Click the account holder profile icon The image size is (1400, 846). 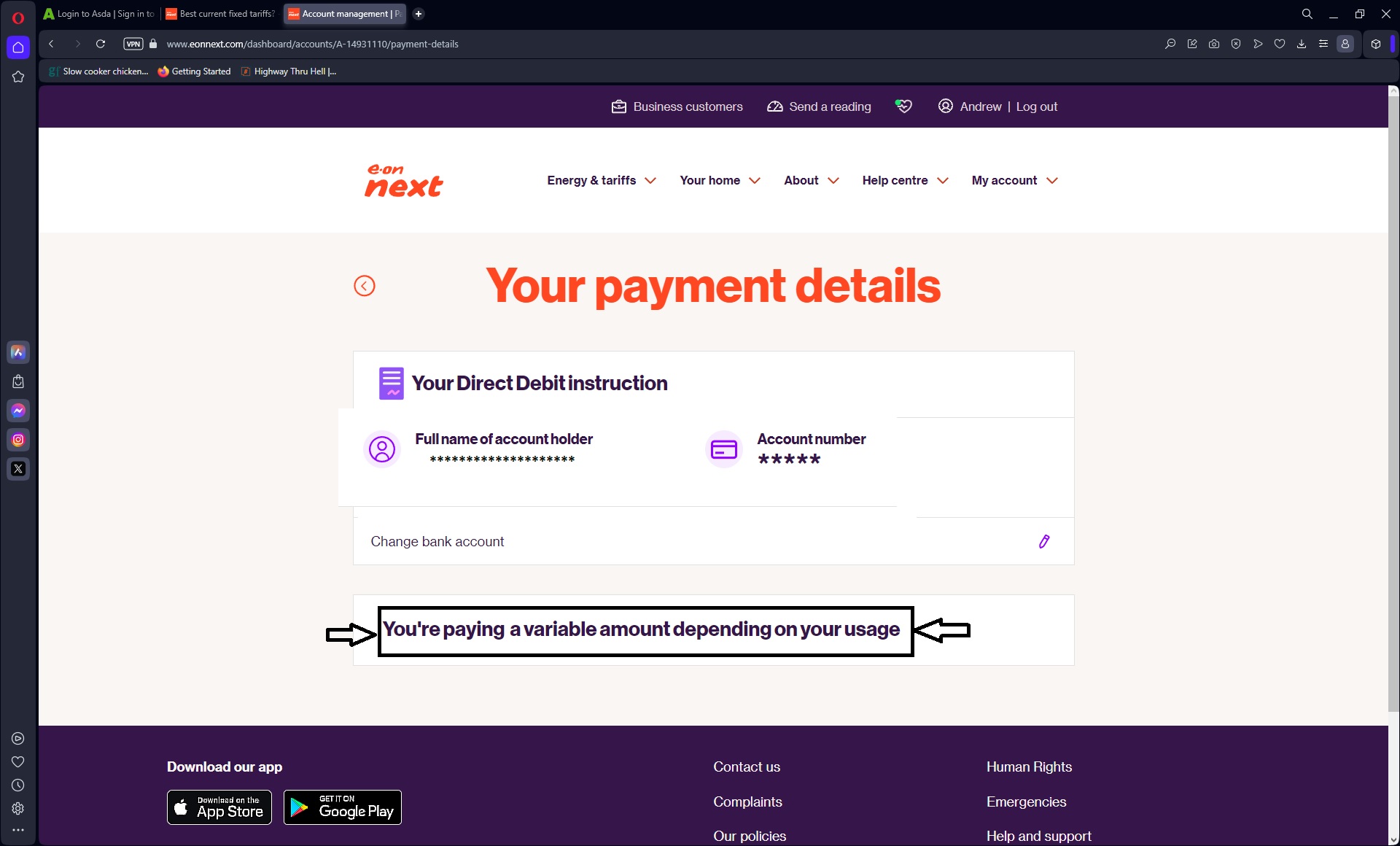click(380, 449)
